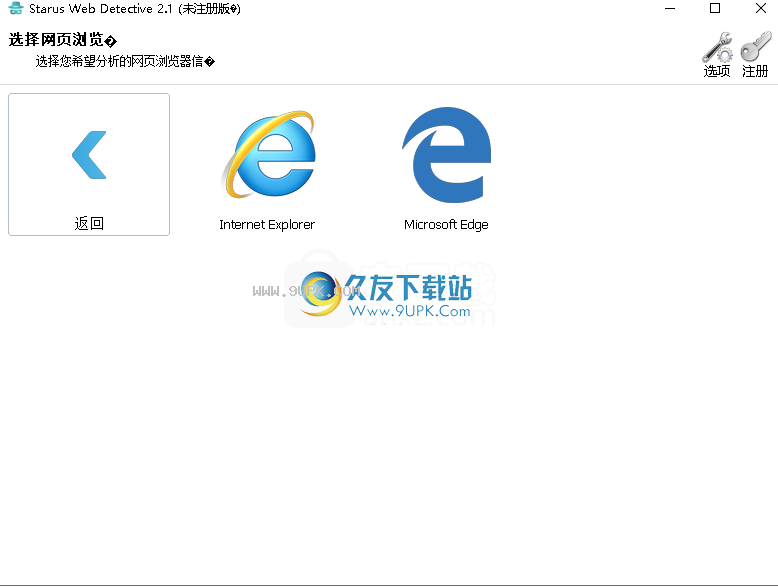Open options via the wrench icon
This screenshot has height=588, width=778.
(717, 47)
